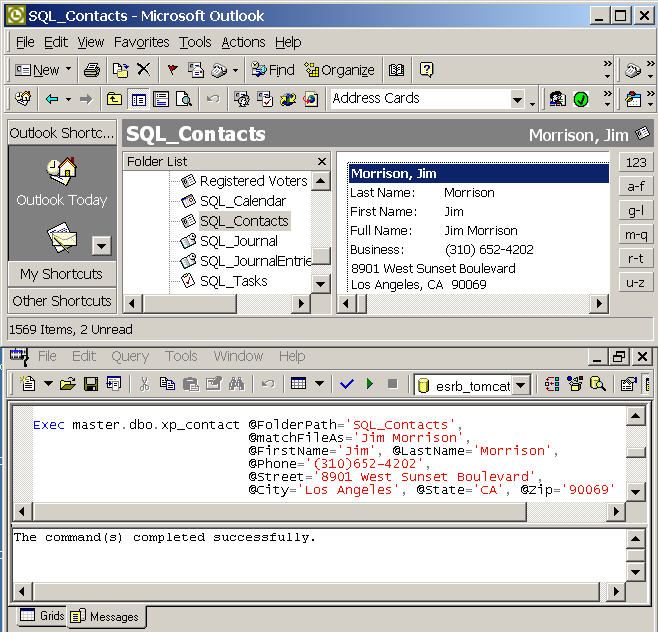Open New Query dropdown arrow in Query Analyzer
This screenshot has height=632, width=658.
(48, 383)
